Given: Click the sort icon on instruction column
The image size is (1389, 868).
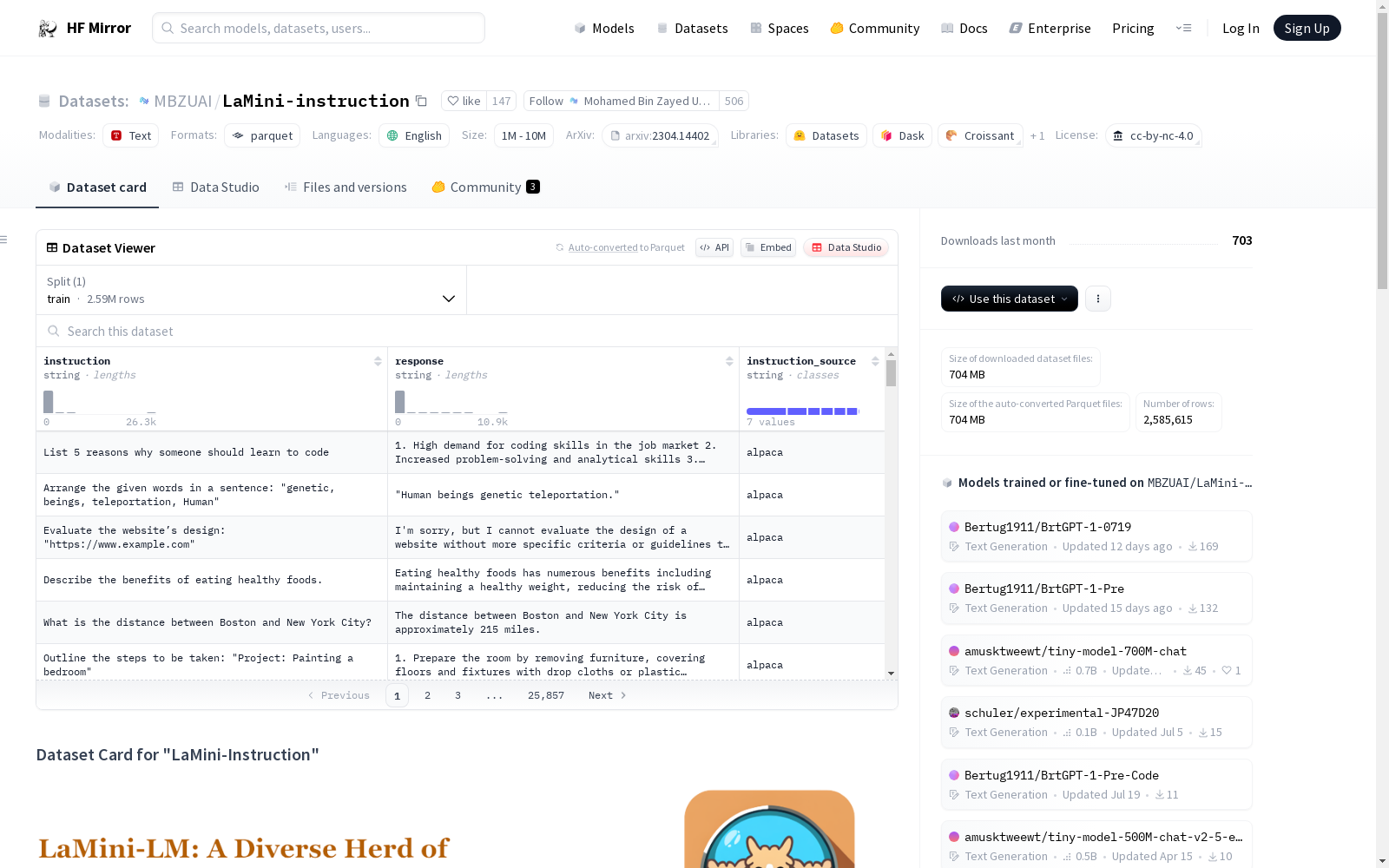Looking at the screenshot, I should pos(378,361).
